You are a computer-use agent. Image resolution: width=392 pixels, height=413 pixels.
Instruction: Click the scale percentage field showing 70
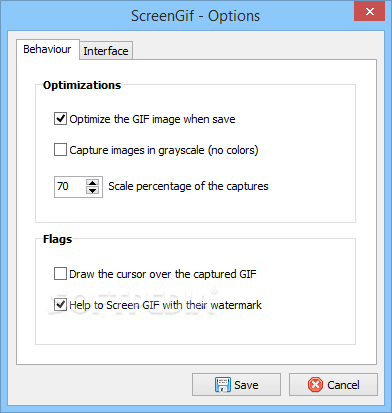coord(70,186)
